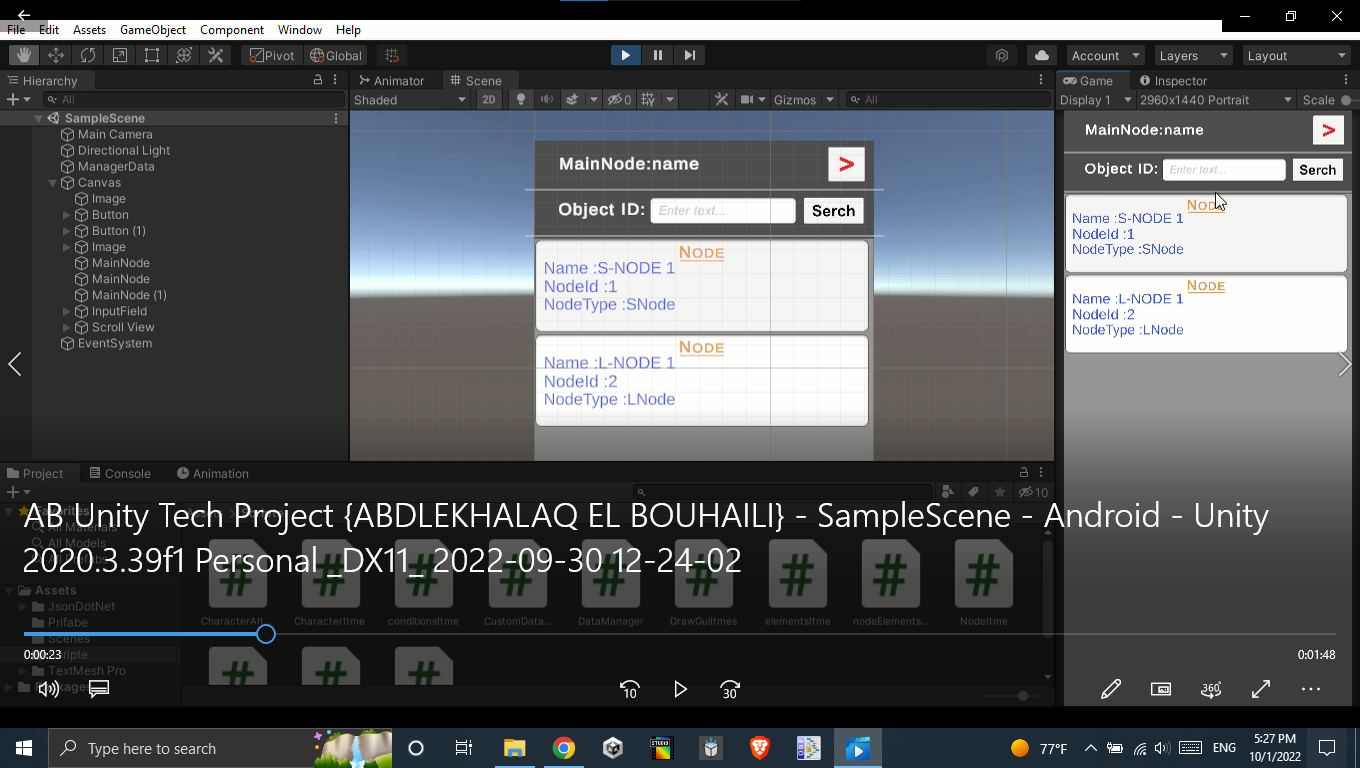Switch to the Console tab

coord(120,474)
